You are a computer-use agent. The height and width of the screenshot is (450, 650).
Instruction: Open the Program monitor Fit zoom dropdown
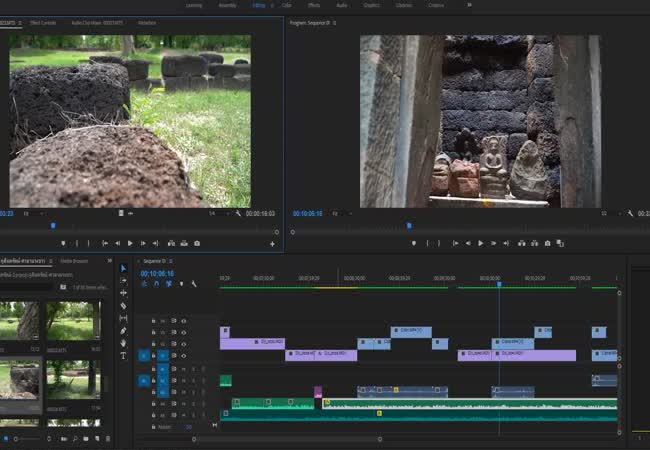coord(339,213)
